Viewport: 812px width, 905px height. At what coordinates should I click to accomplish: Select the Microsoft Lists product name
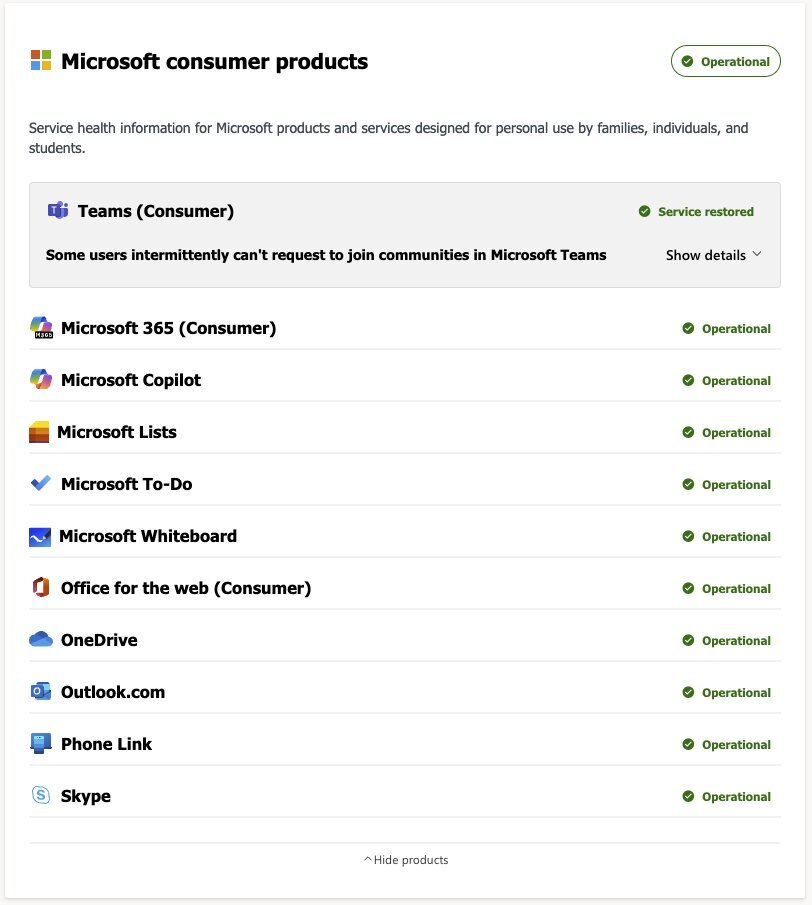click(x=117, y=432)
